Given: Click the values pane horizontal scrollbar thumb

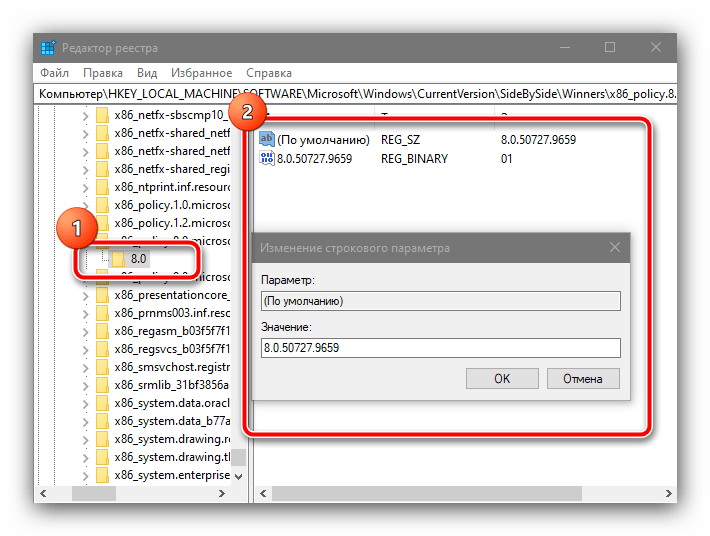Looking at the screenshot, I should [427, 493].
